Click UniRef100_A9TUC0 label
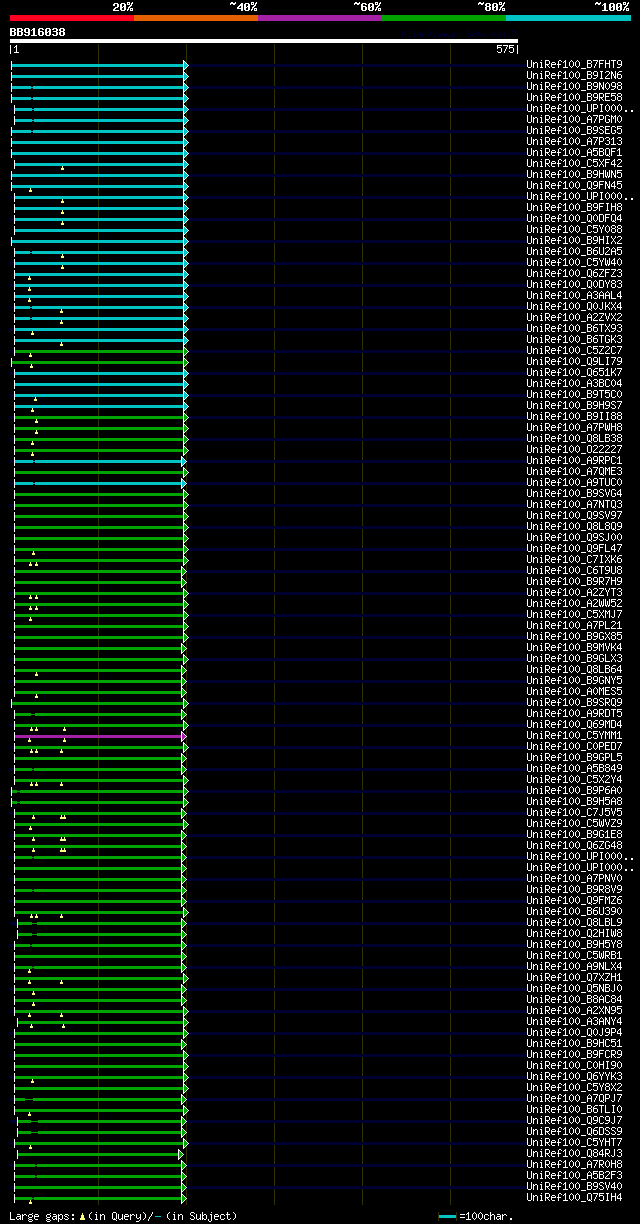This screenshot has height=1224, width=640. [x=574, y=483]
